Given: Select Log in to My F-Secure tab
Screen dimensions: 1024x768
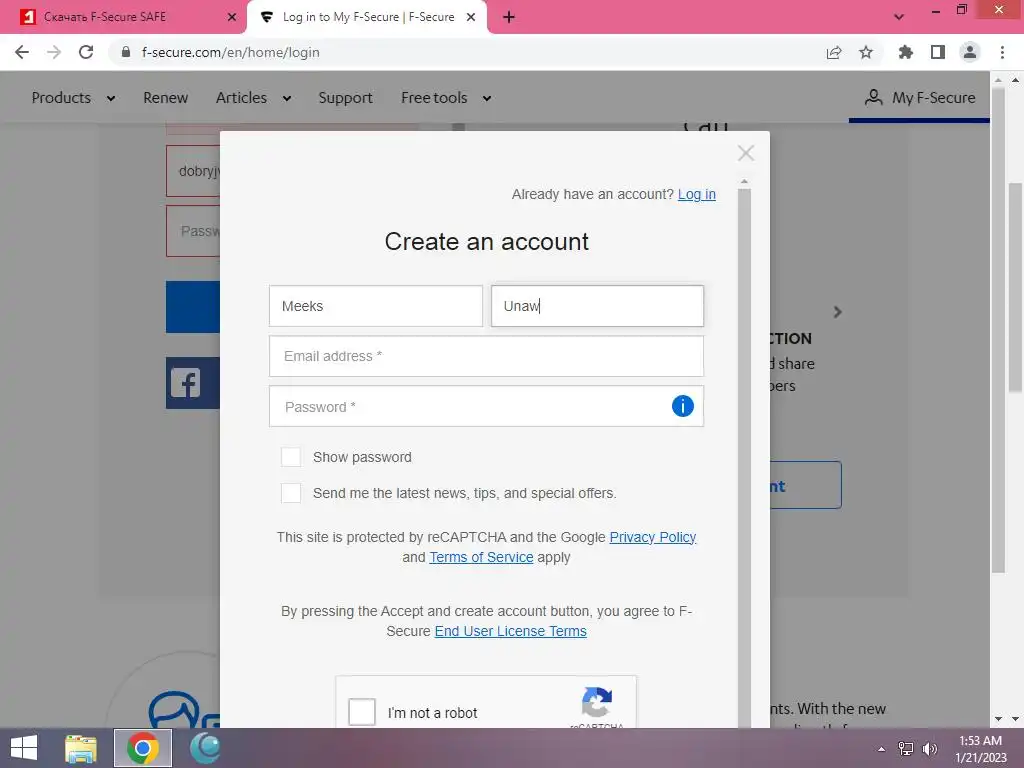Looking at the screenshot, I should [x=366, y=17].
